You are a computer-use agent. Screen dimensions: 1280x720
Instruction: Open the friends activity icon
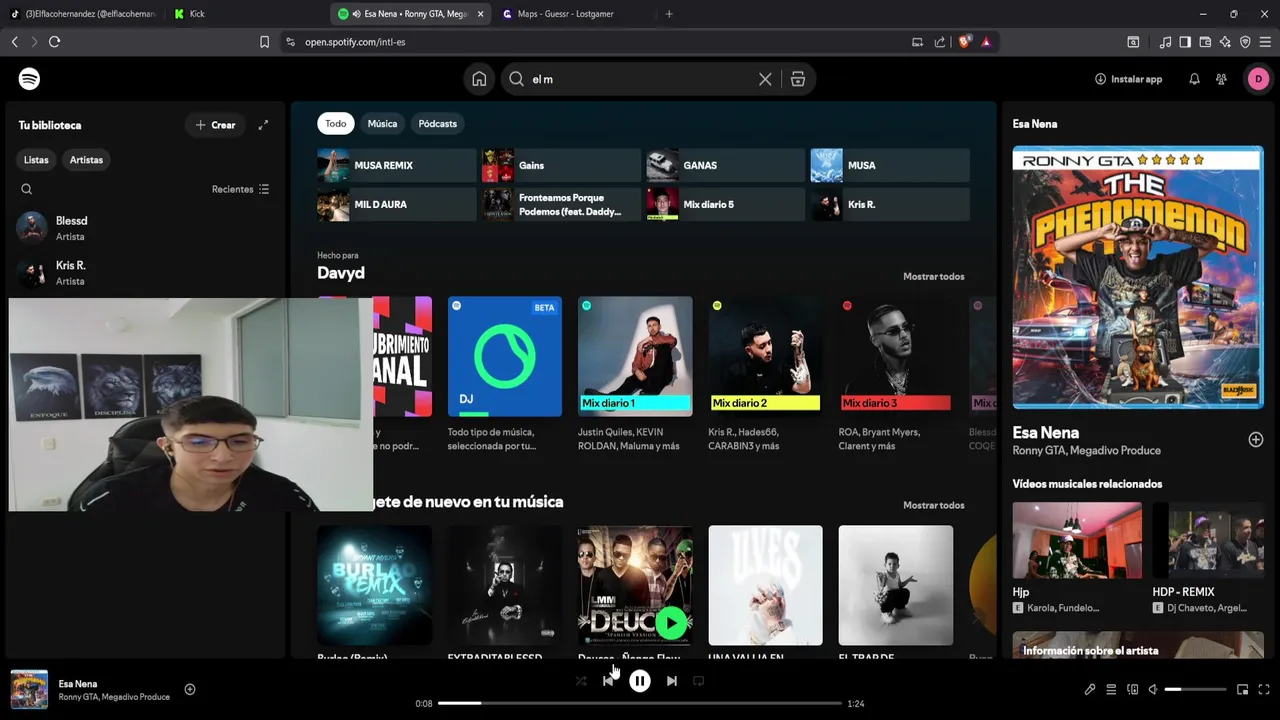tap(1221, 79)
